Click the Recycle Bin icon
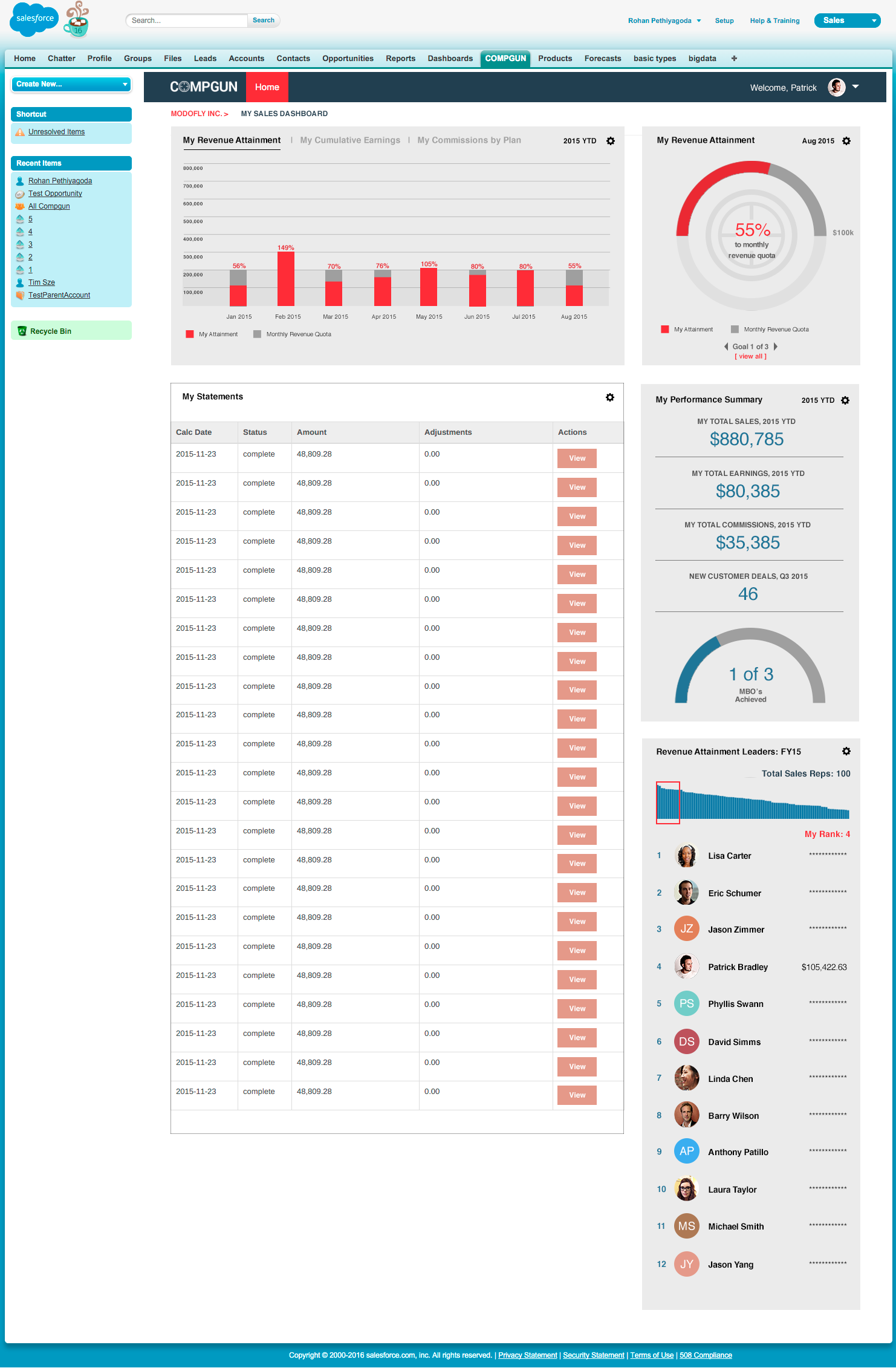Image resolution: width=896 pixels, height=1368 pixels. (x=22, y=331)
